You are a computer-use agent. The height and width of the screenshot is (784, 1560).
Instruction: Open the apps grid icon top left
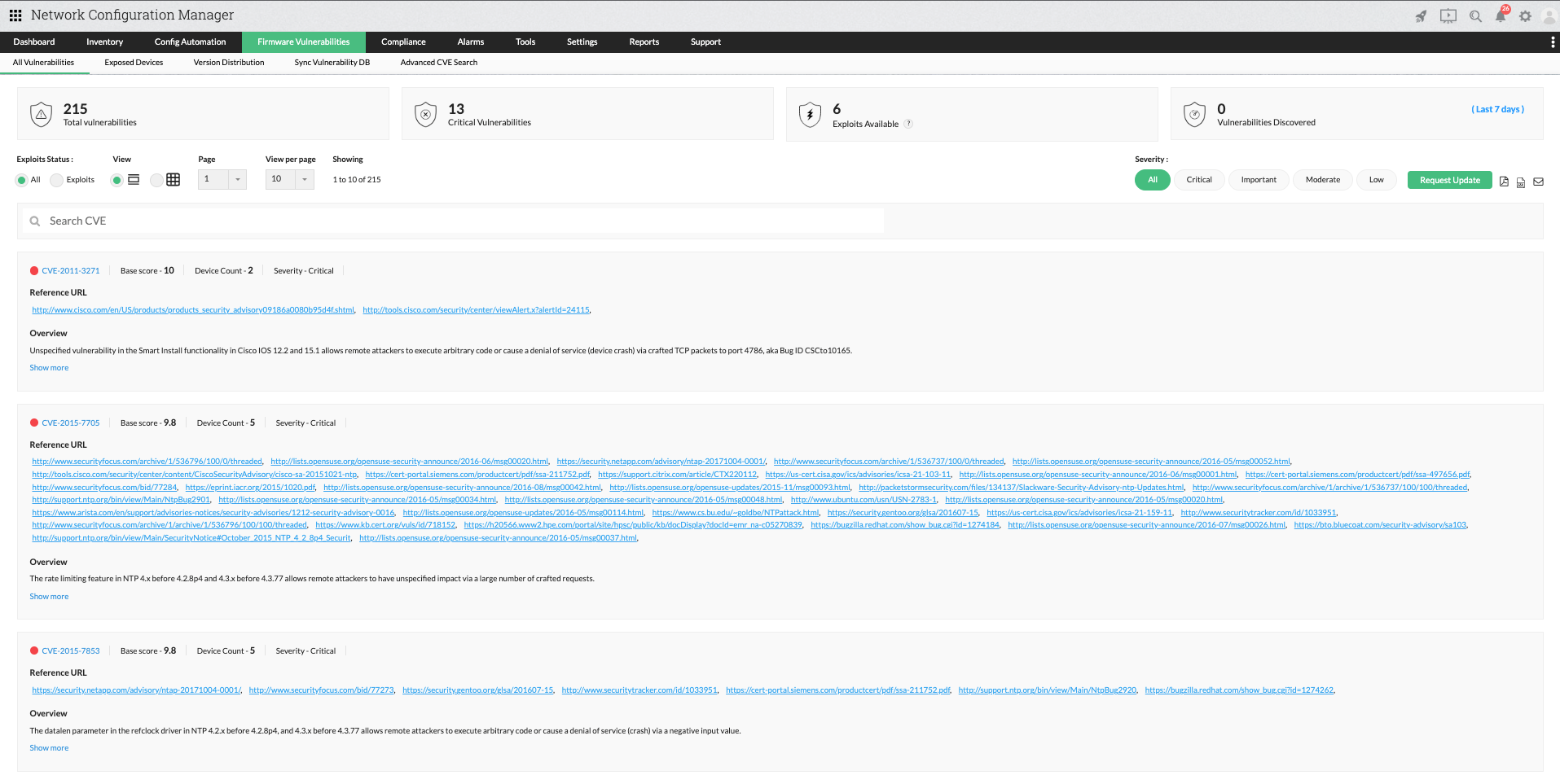[x=15, y=15]
